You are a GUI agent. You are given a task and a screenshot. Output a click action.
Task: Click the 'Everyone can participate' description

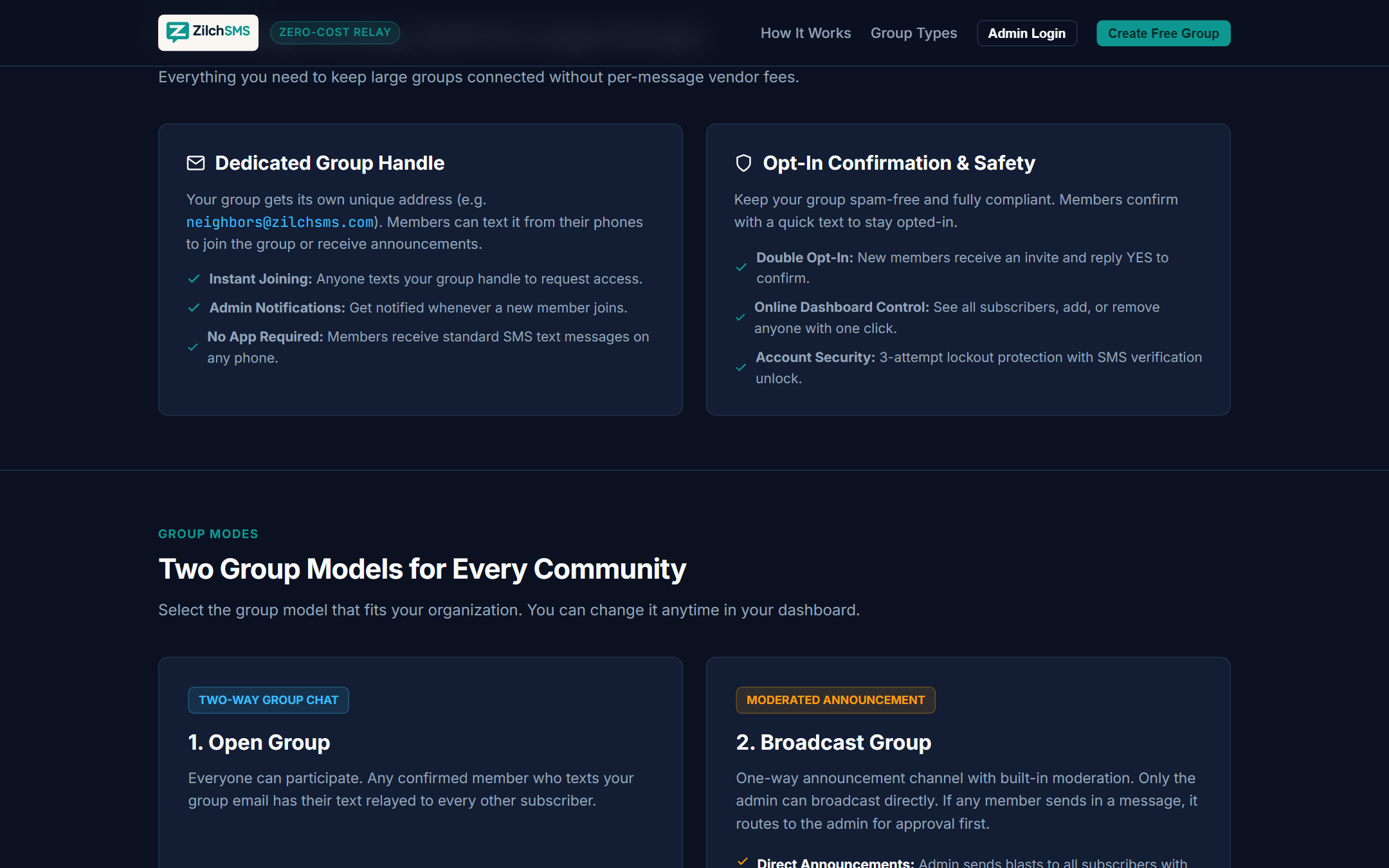pos(410,790)
